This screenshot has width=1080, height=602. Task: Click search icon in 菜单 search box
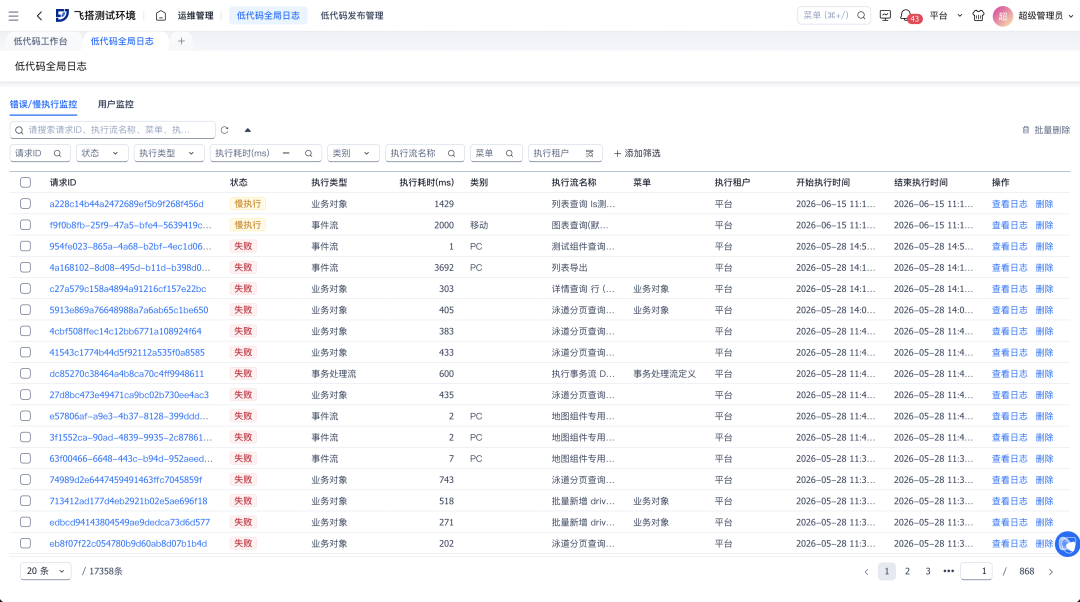pyautogui.click(x=861, y=15)
